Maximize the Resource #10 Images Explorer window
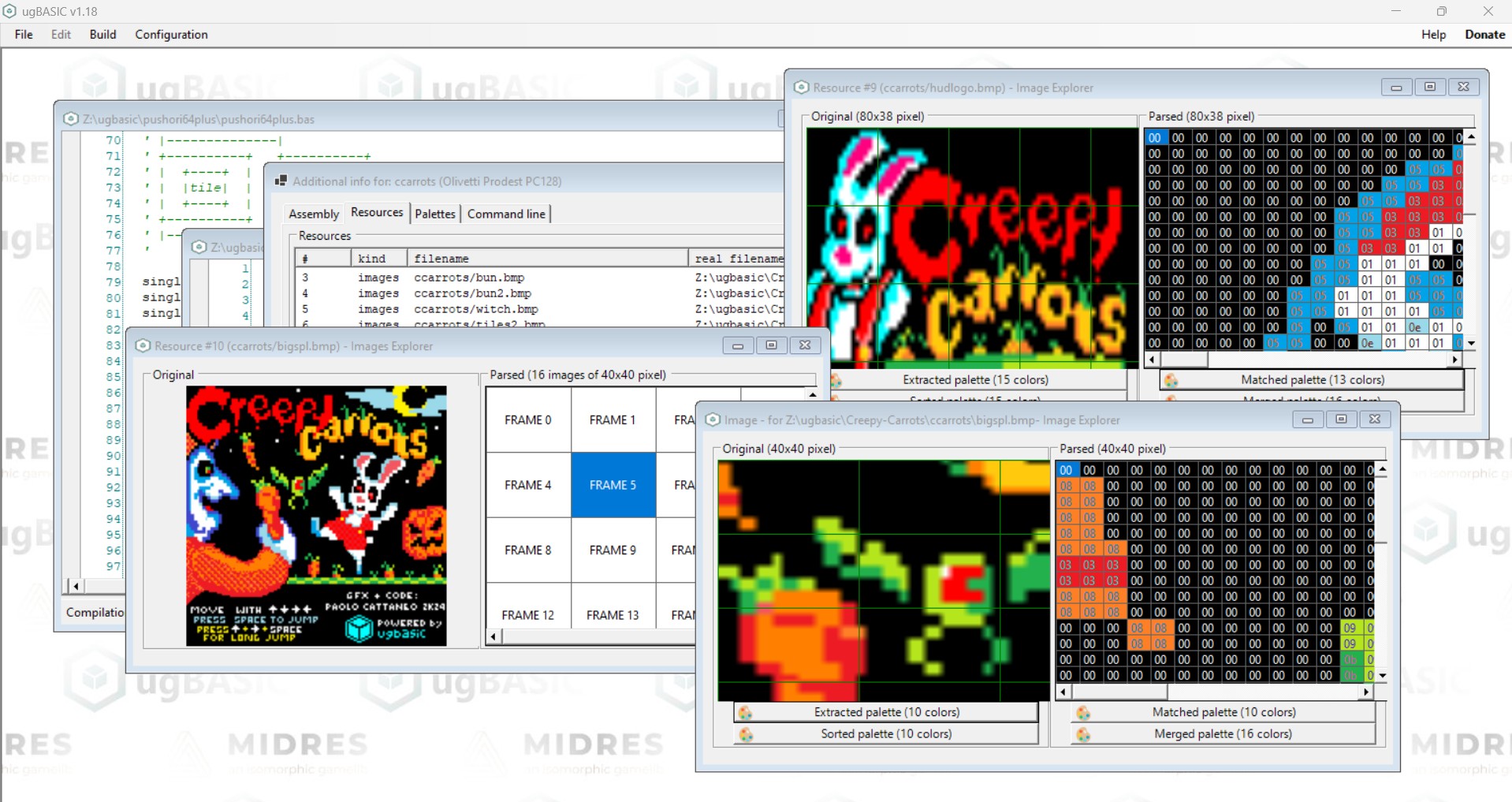Screen dimensions: 1512x802 [x=771, y=345]
